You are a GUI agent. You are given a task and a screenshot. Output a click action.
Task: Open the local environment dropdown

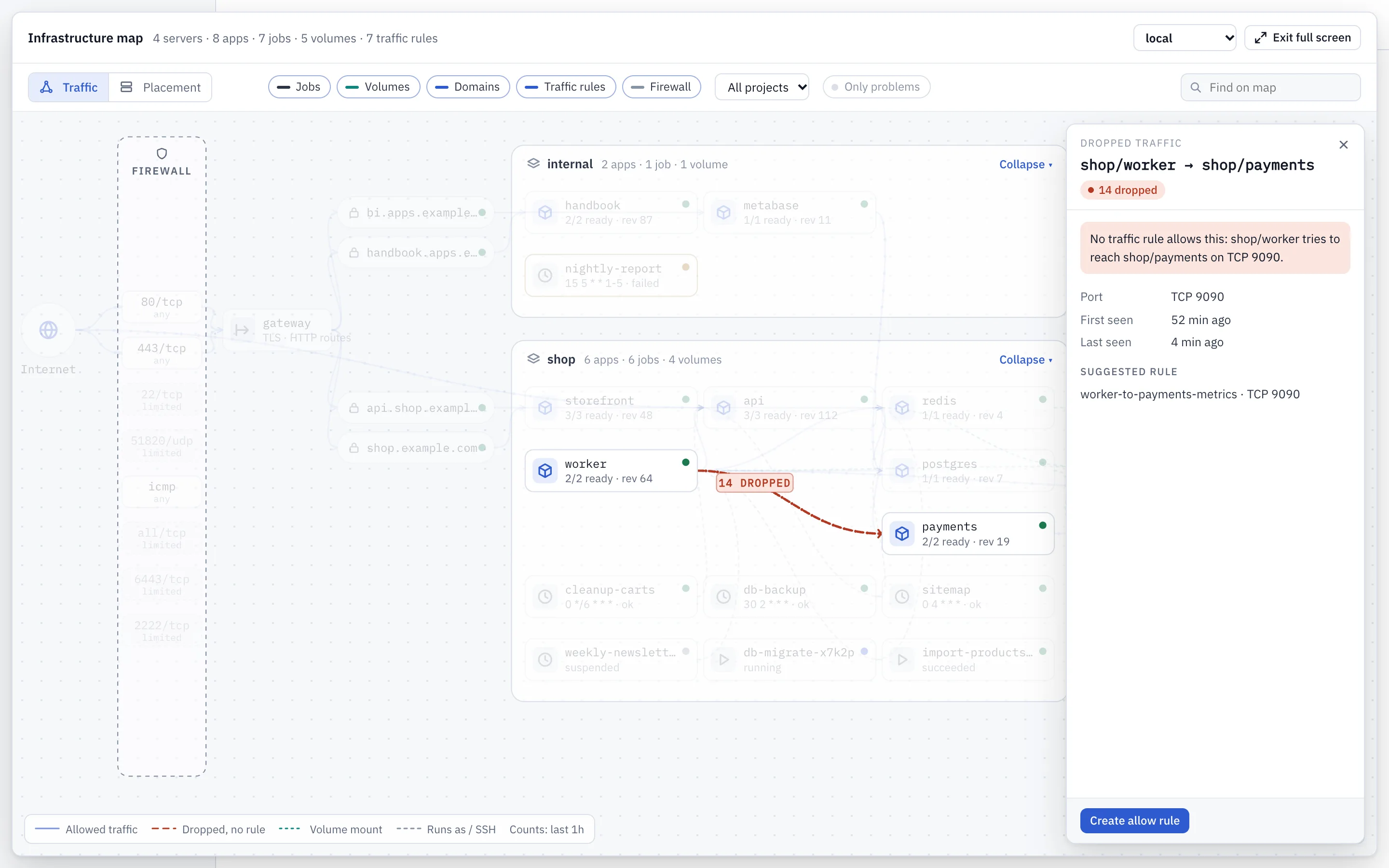click(1185, 38)
